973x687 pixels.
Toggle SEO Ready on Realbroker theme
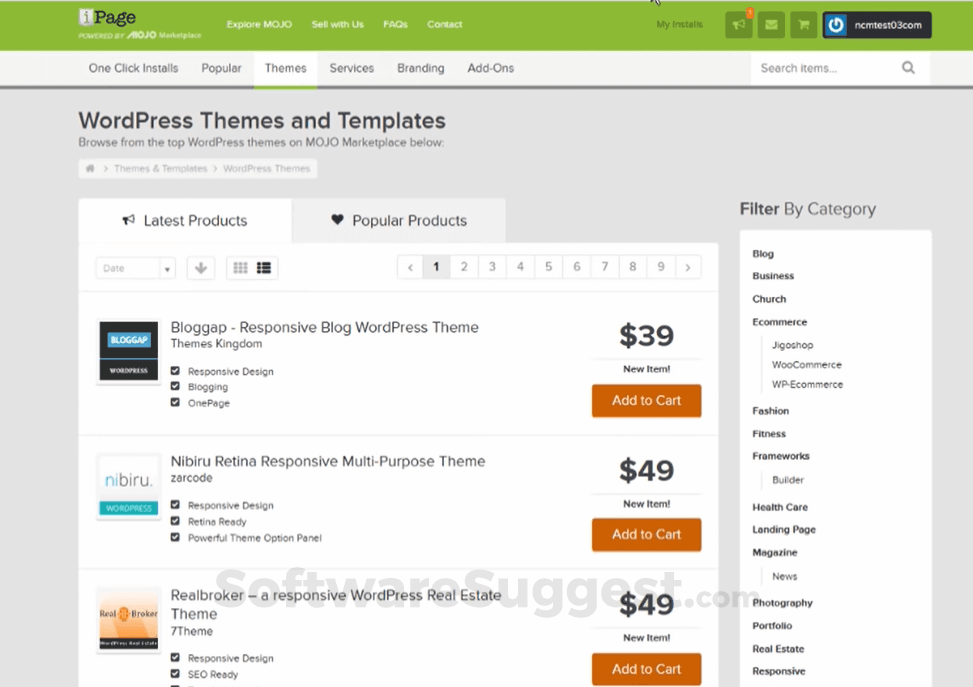[x=174, y=674]
